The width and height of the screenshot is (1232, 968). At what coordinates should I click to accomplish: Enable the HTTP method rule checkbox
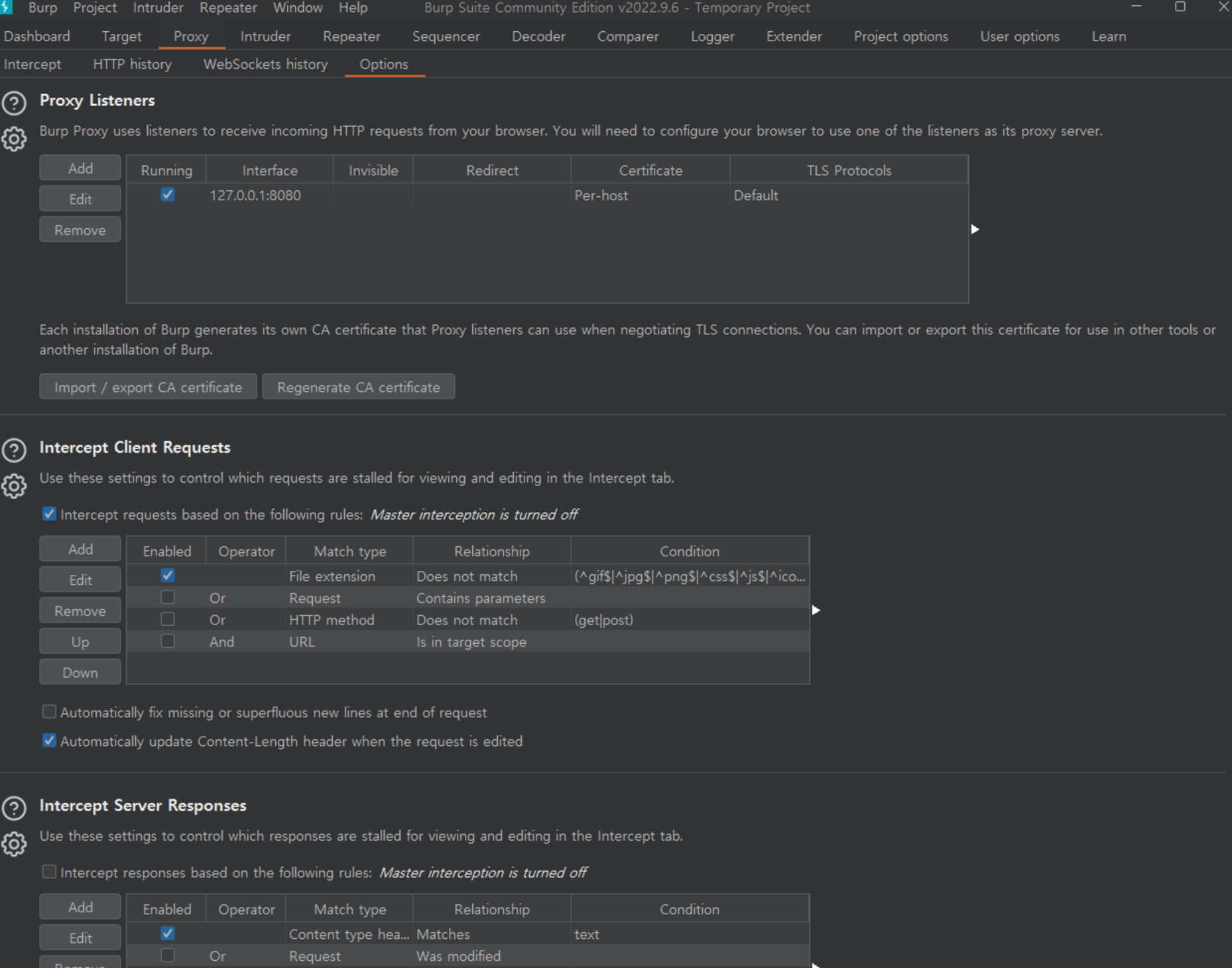[168, 619]
